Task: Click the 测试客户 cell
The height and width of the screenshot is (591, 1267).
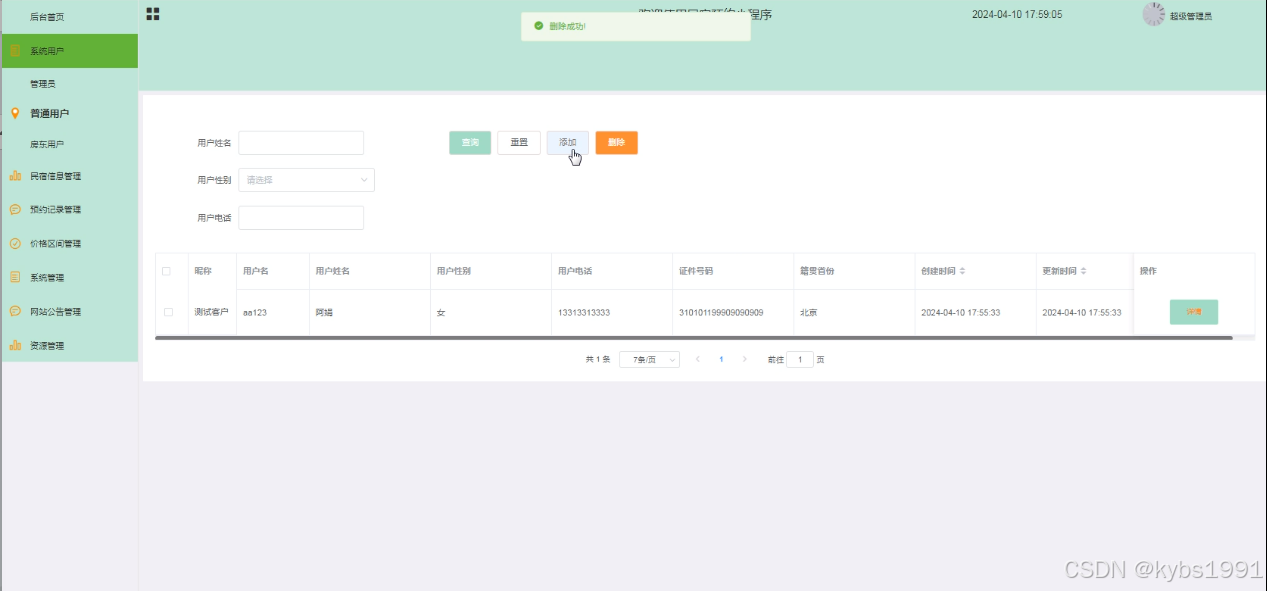Action: click(211, 312)
